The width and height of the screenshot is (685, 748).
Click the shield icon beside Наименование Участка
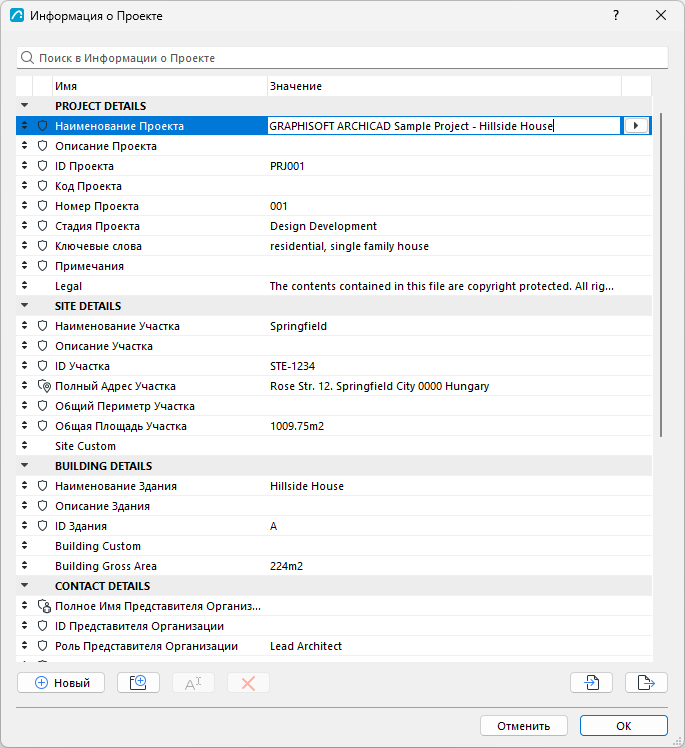click(x=42, y=326)
